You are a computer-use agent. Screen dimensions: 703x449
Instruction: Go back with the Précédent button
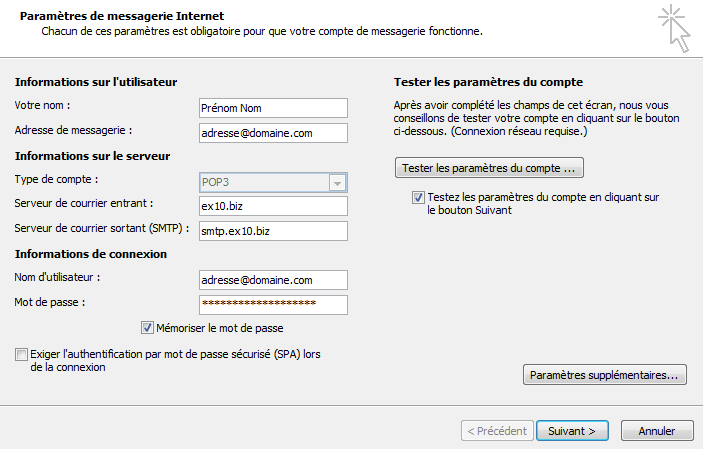point(495,431)
